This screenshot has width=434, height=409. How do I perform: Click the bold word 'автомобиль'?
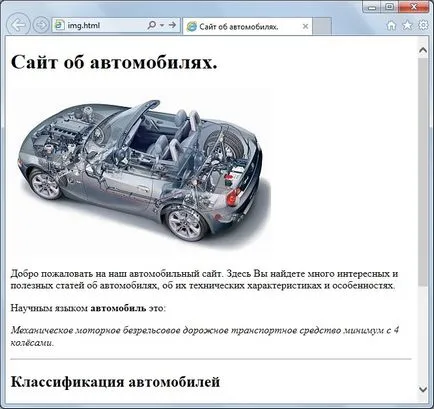(118, 308)
